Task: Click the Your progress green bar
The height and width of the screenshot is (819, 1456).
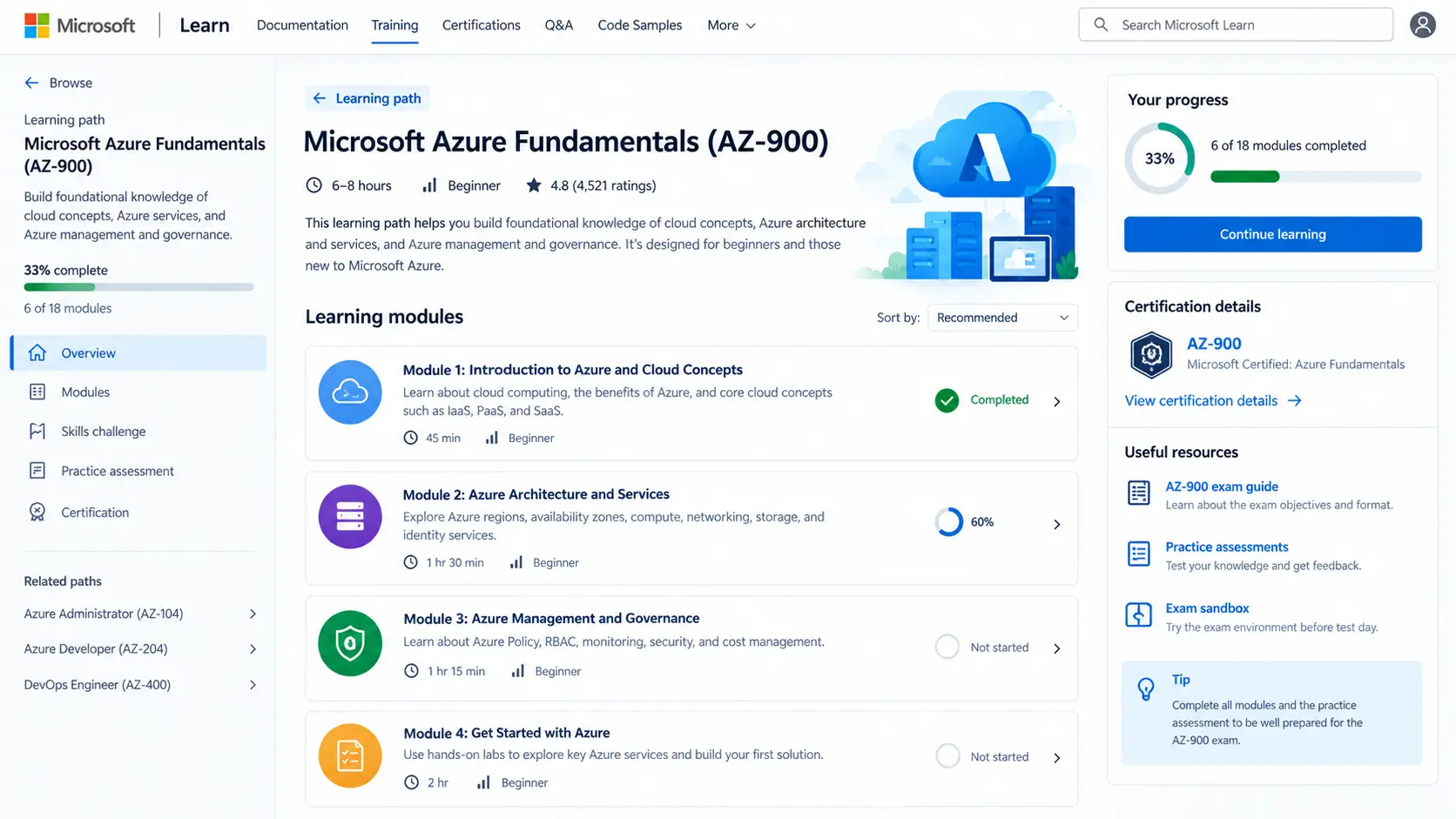Action: click(1245, 177)
